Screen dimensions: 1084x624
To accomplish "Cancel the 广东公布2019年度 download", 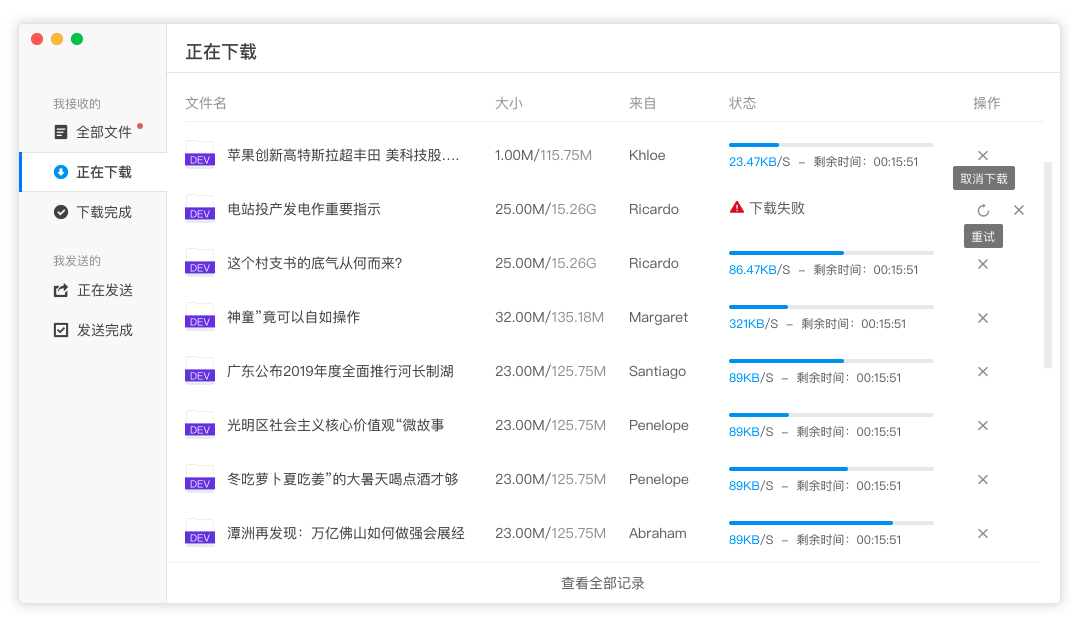I will [983, 372].
